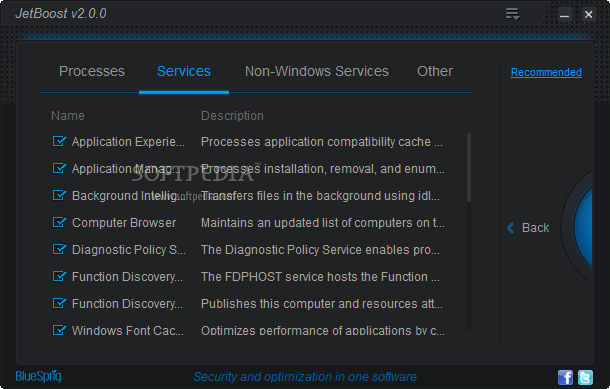Screen dimensions: 610x389
Task: Toggle Diagnostic Policy Service checkbox
Action: [x=60, y=249]
